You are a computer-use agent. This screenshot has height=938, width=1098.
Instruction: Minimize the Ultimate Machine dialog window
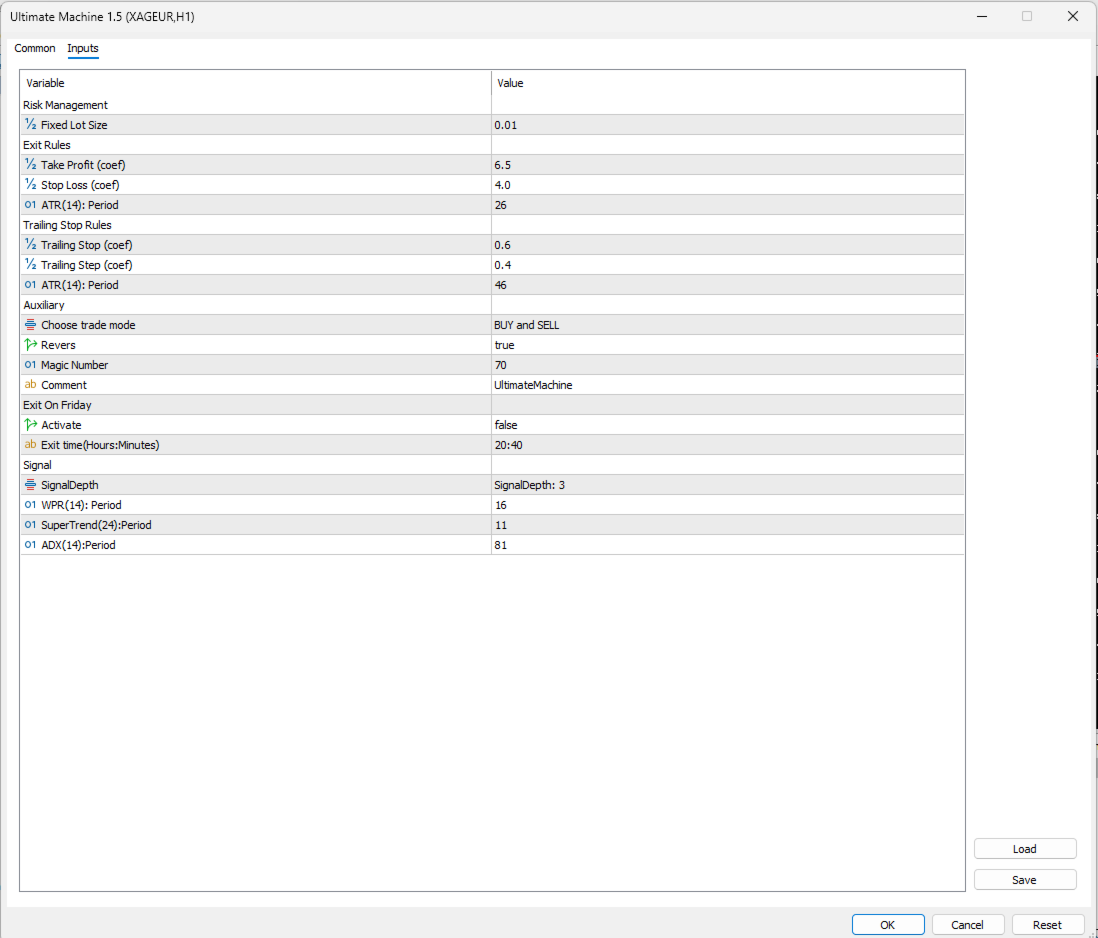982,16
